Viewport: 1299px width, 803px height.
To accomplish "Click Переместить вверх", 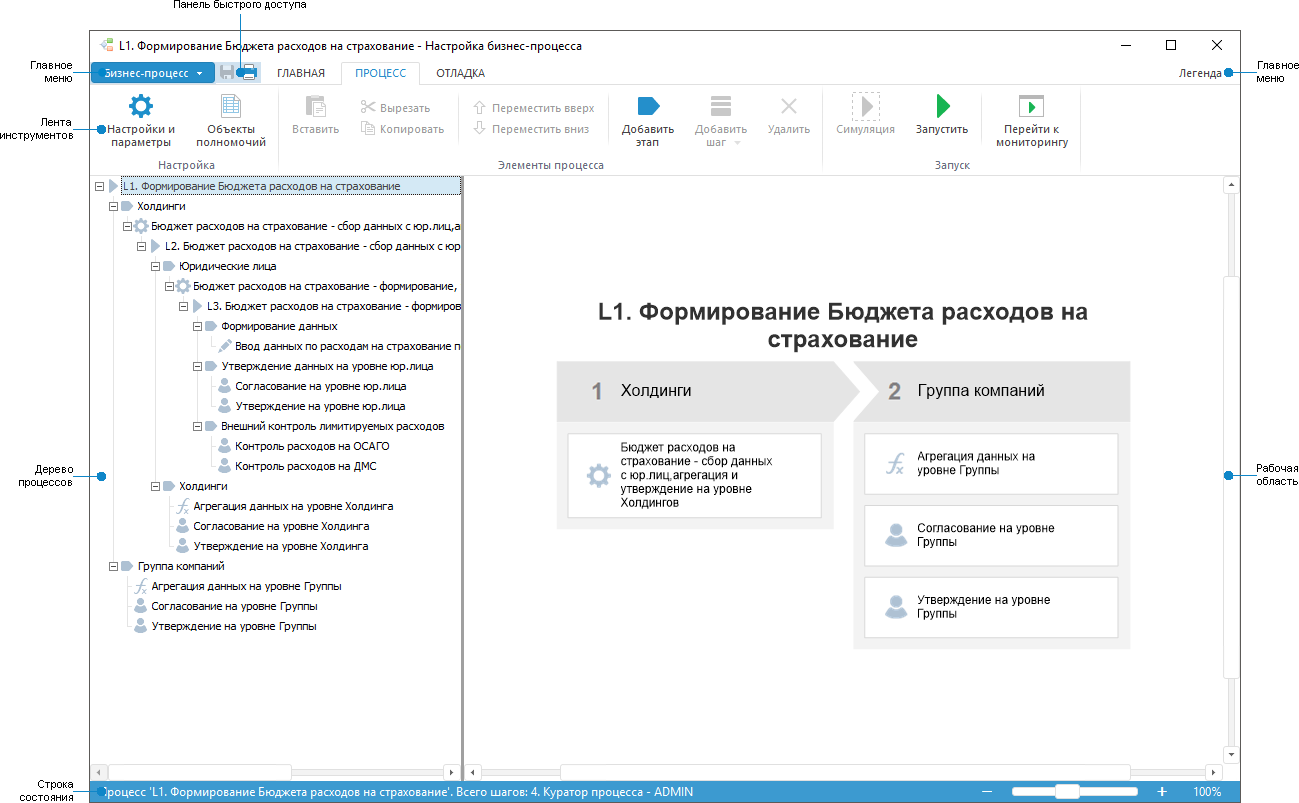I will (x=534, y=106).
